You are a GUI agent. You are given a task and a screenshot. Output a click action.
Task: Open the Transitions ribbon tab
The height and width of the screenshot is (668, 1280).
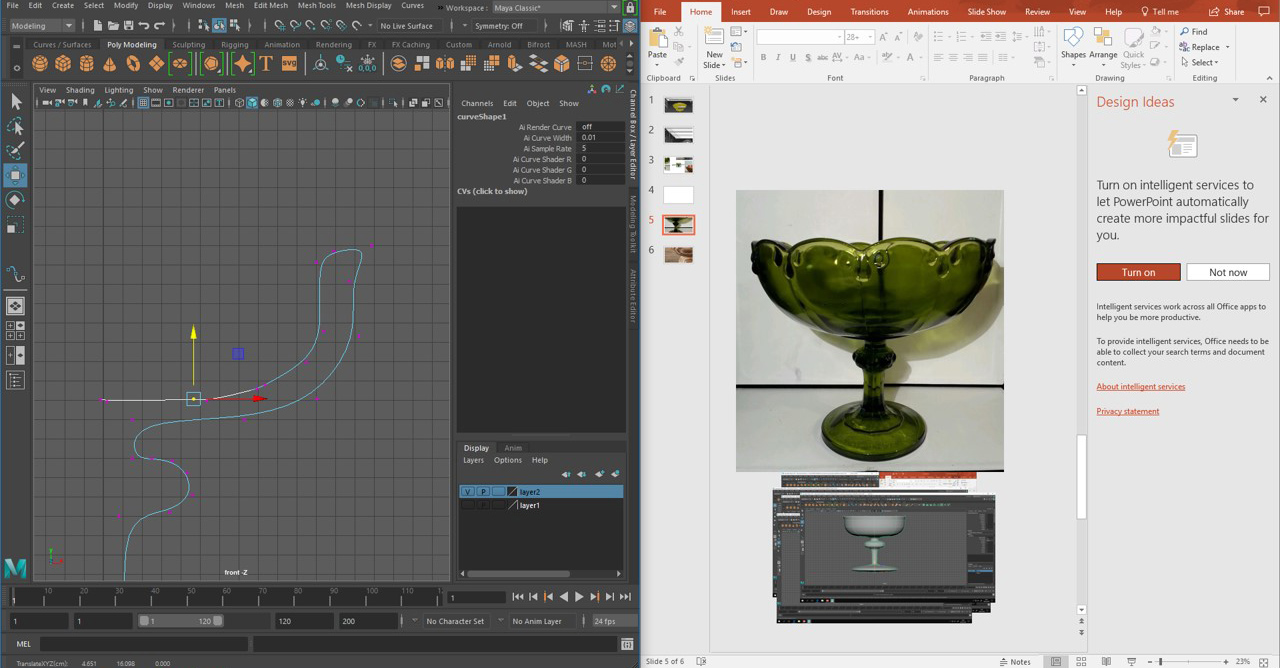point(869,12)
